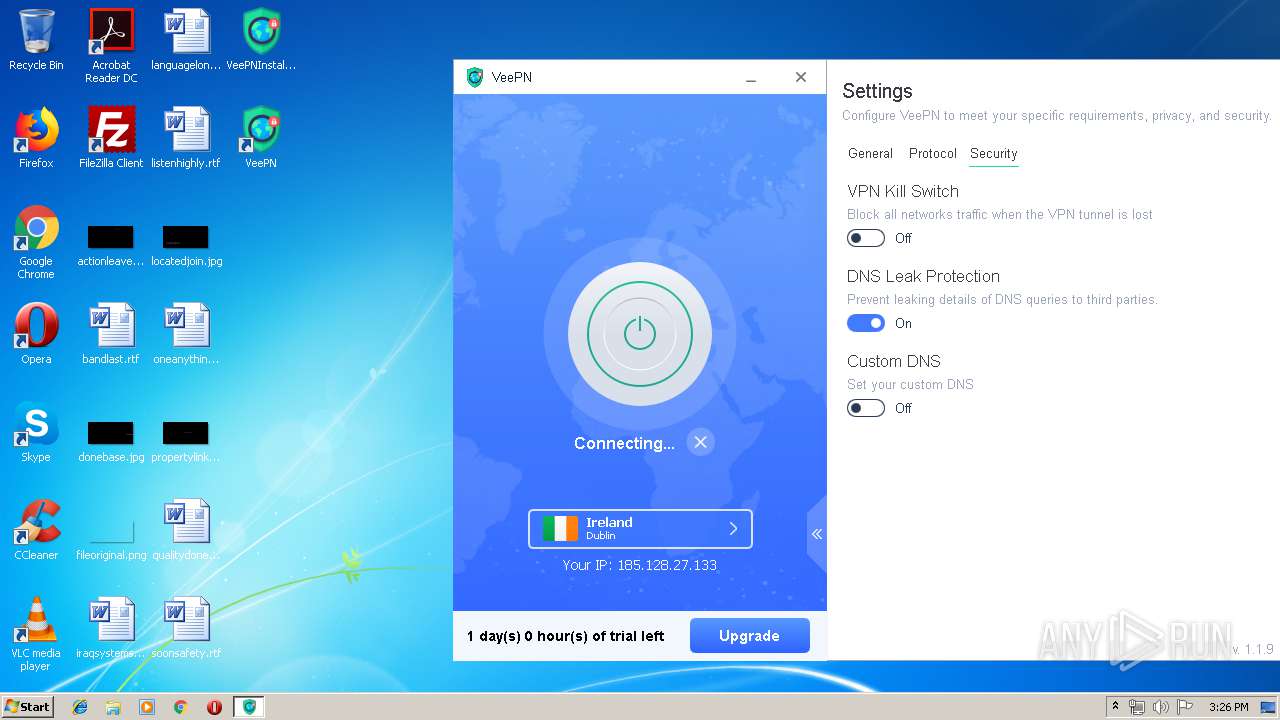Click the Ireland flag icon
Image resolution: width=1280 pixels, height=720 pixels.
(560, 529)
